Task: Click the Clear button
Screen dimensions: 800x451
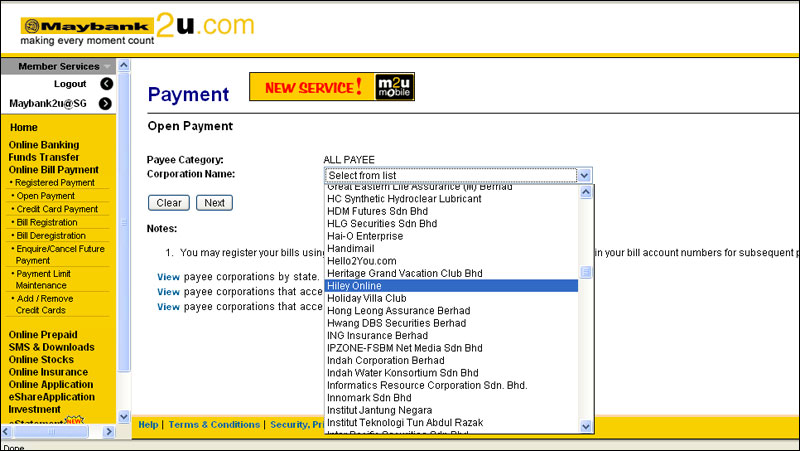Action: (x=169, y=203)
